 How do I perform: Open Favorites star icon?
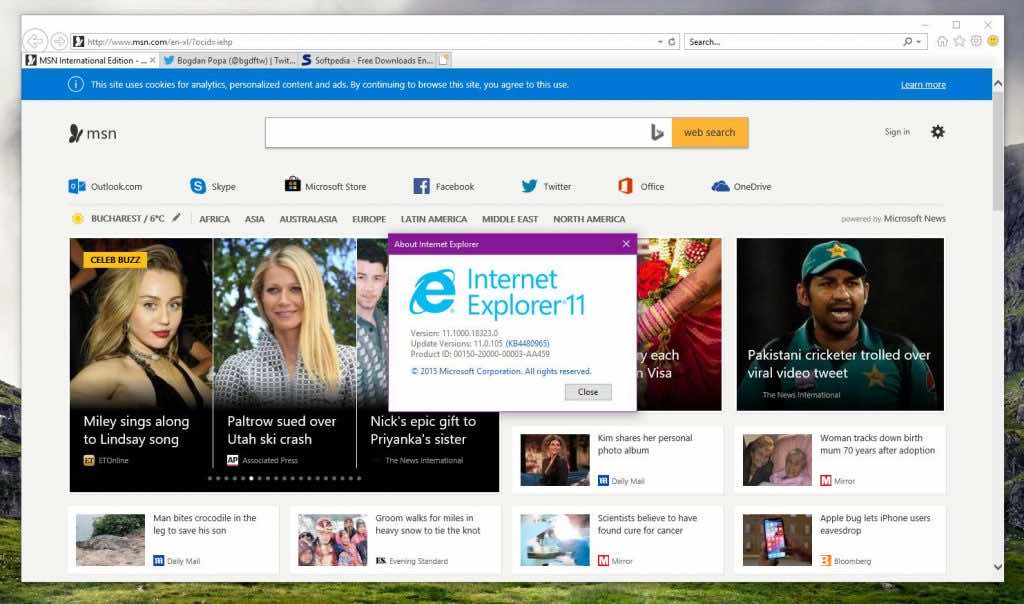pos(959,41)
